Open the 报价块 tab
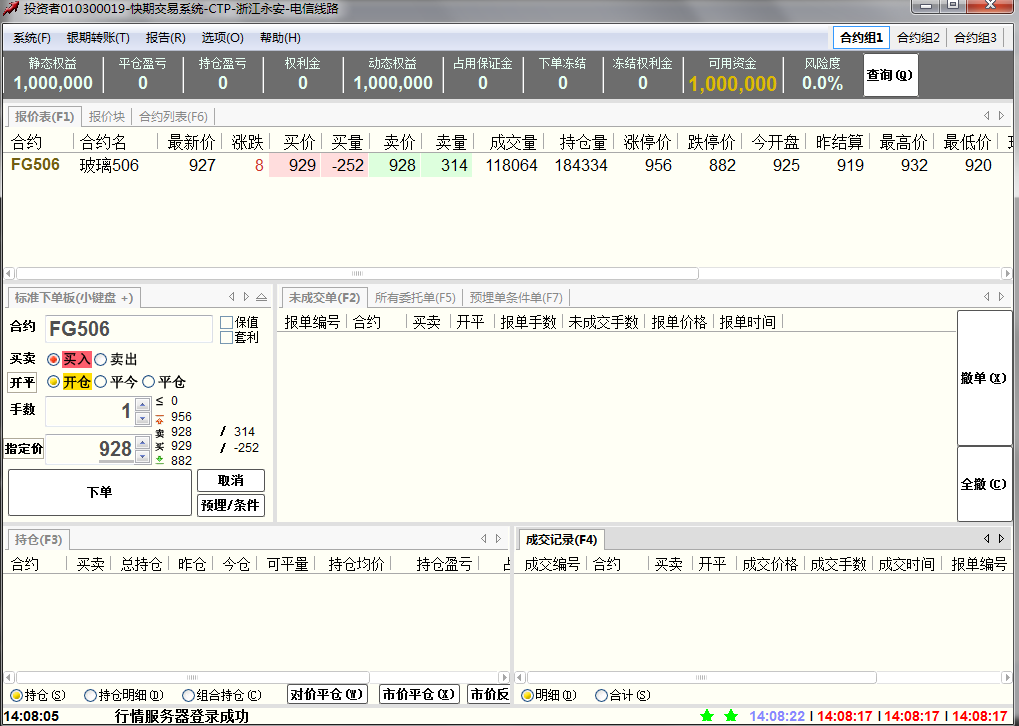Image resolution: width=1019 pixels, height=726 pixels. coord(107,117)
